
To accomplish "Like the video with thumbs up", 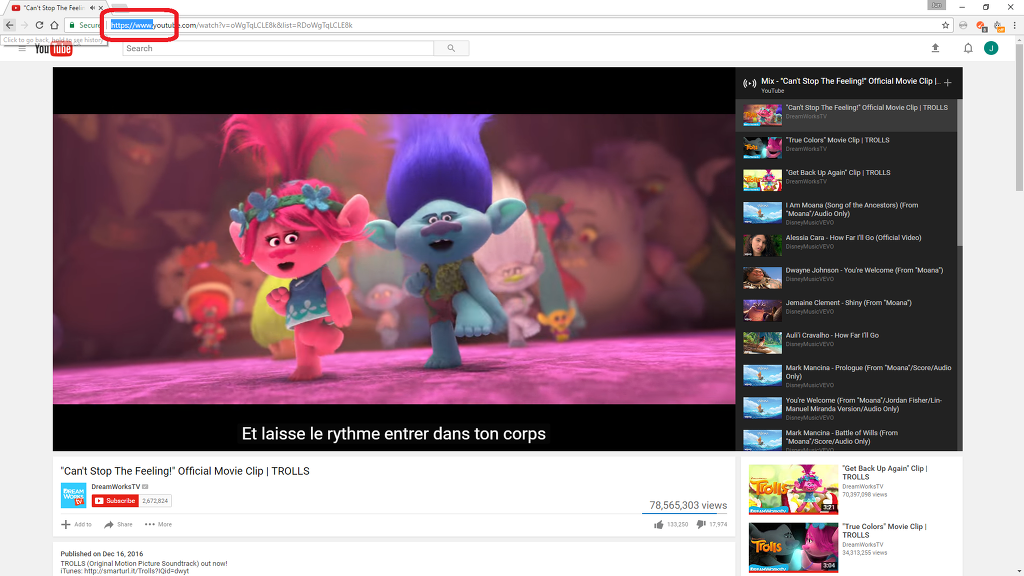I will coord(658,524).
